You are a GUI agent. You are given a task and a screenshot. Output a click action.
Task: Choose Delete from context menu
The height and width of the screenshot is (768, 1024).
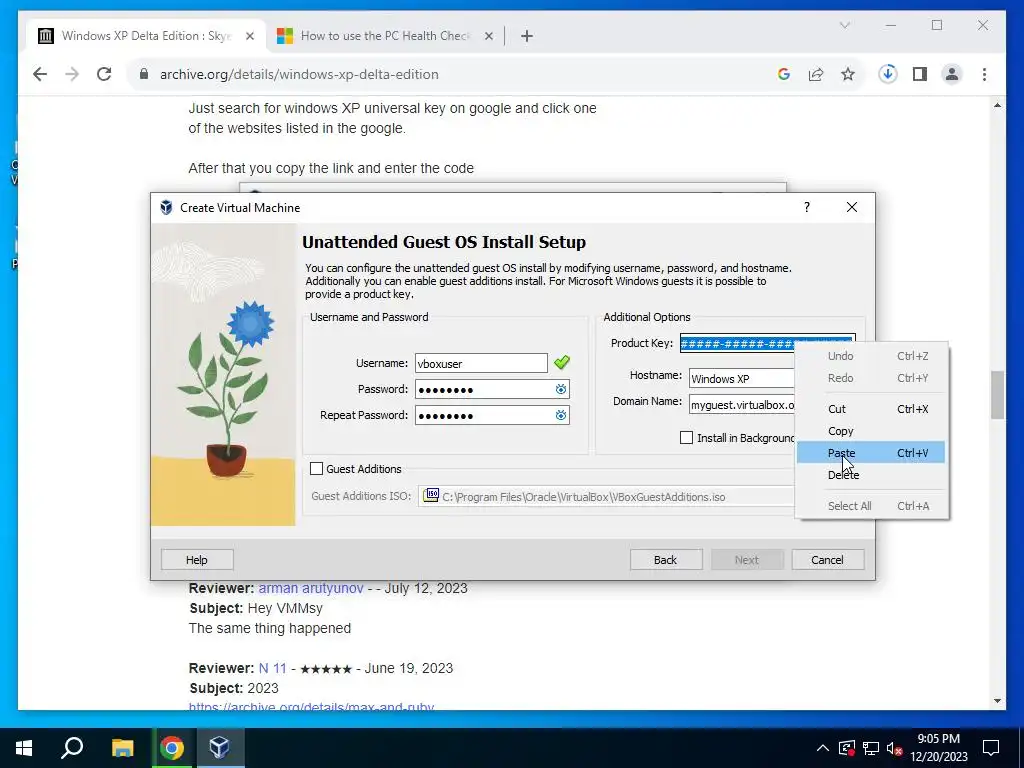click(871, 475)
